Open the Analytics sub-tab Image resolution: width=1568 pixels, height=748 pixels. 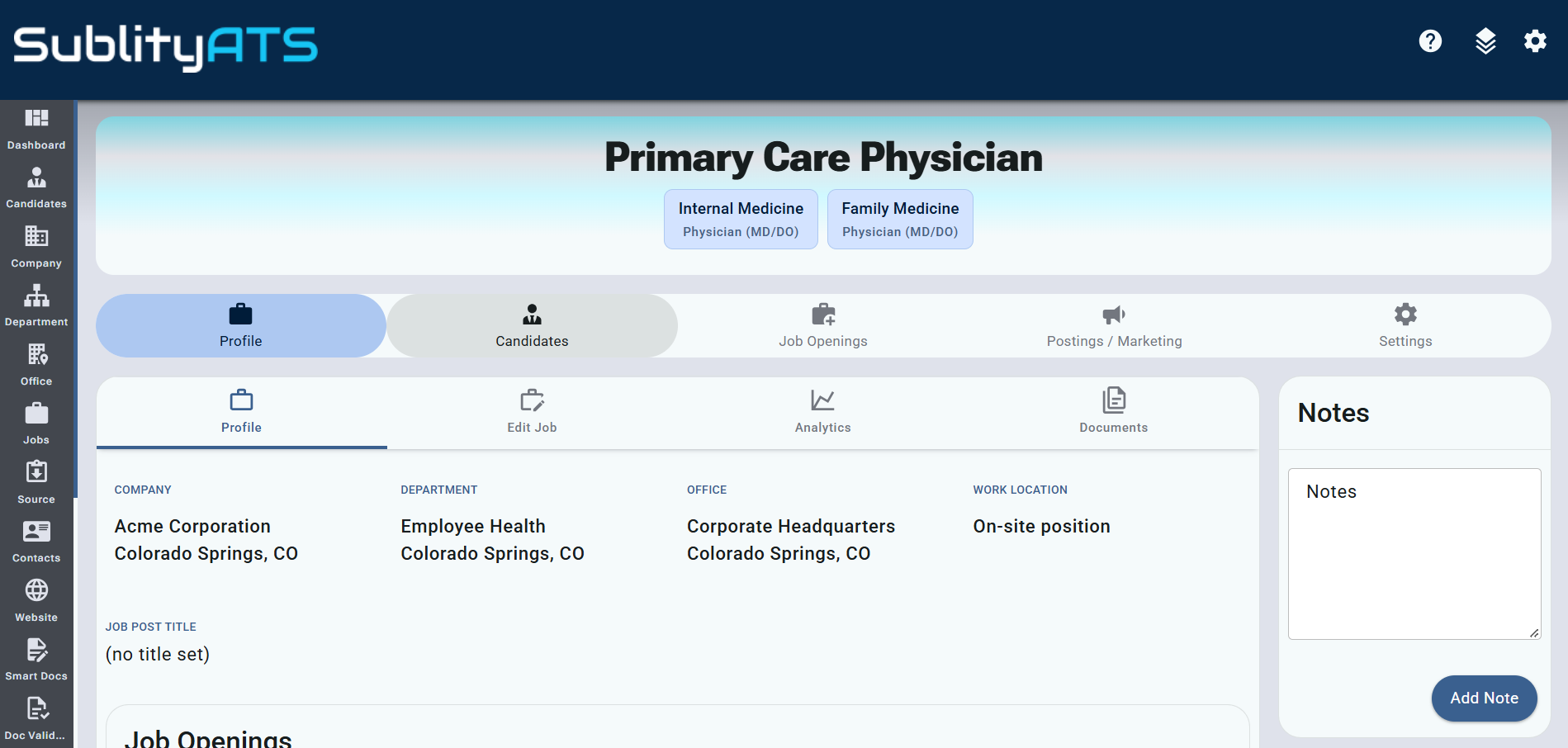point(822,412)
